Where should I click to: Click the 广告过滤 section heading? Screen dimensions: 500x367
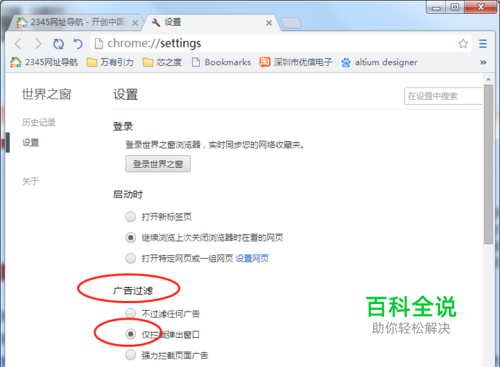tap(133, 291)
